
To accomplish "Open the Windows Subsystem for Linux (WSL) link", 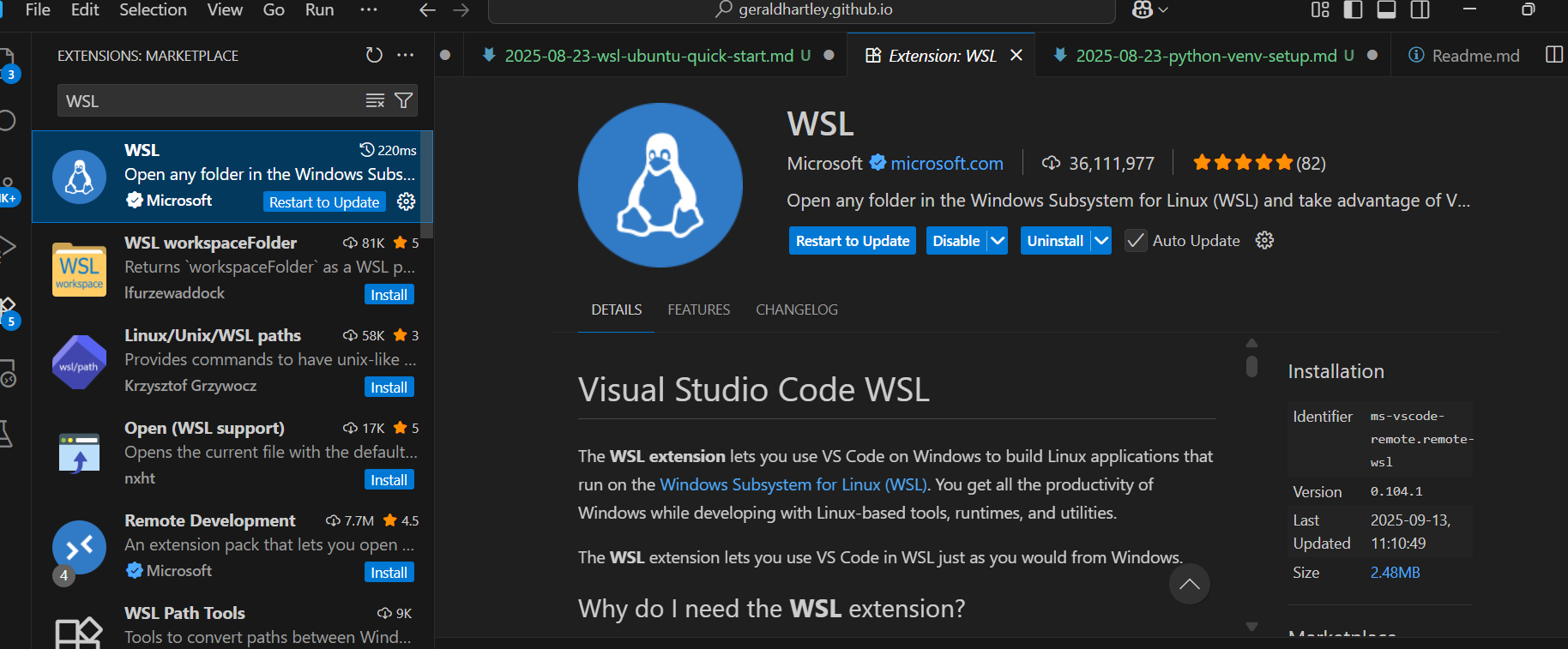I will click(x=793, y=484).
